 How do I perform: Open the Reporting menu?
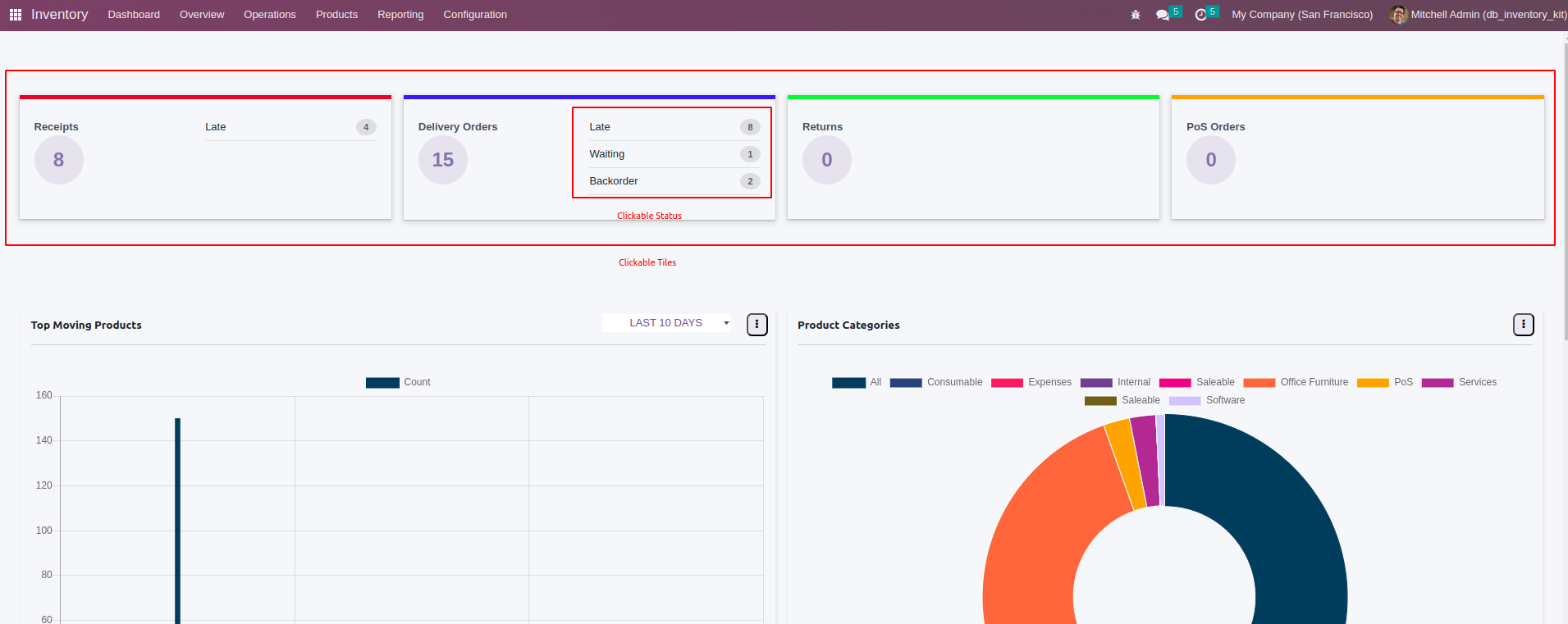click(x=400, y=15)
